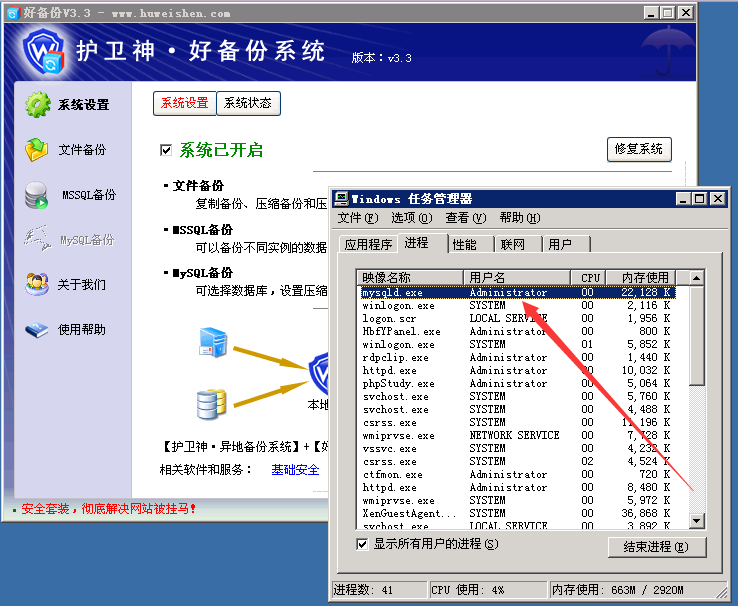This screenshot has height=606, width=738.
Task: Select httpd.exe row using 10,032 K
Action: pyautogui.click(x=517, y=370)
